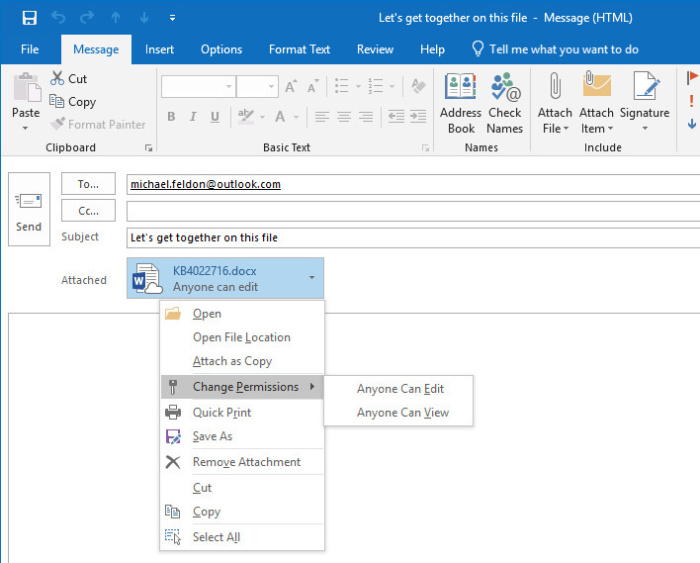Click the To... recipients button

(88, 184)
